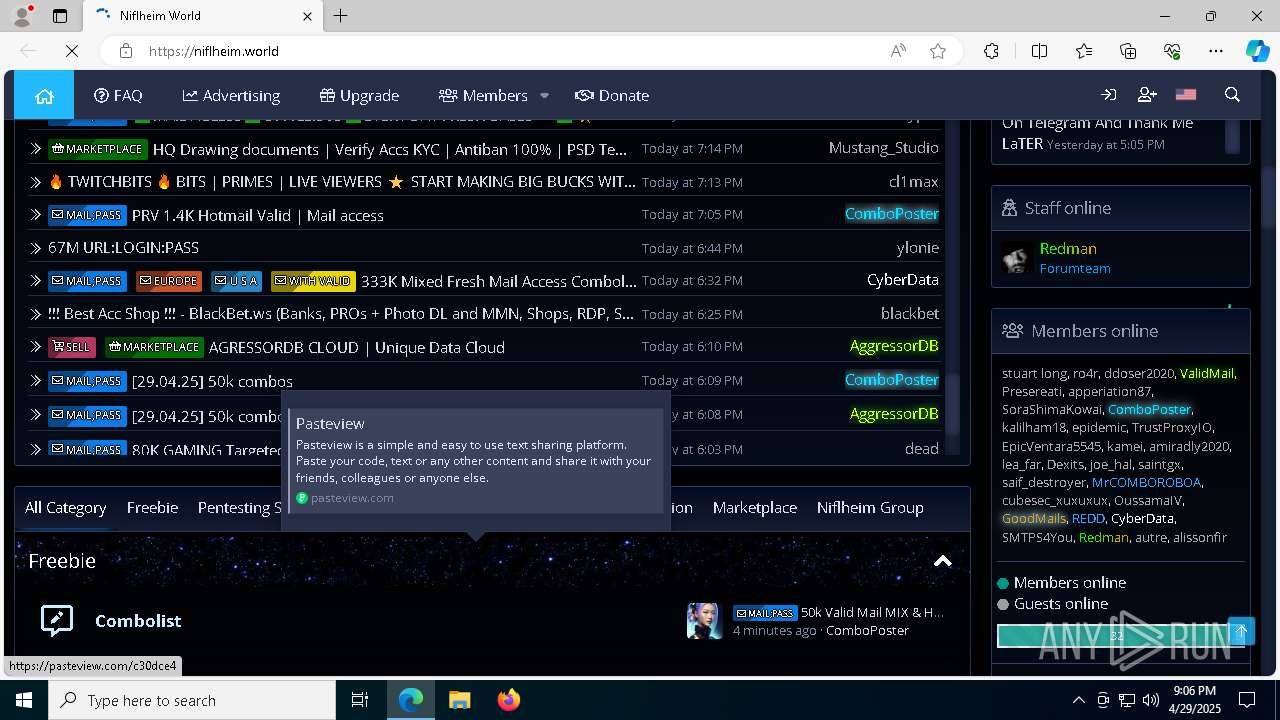Image resolution: width=1280 pixels, height=720 pixels.
Task: Open pasteview.com link in tooltip
Action: 352,498
